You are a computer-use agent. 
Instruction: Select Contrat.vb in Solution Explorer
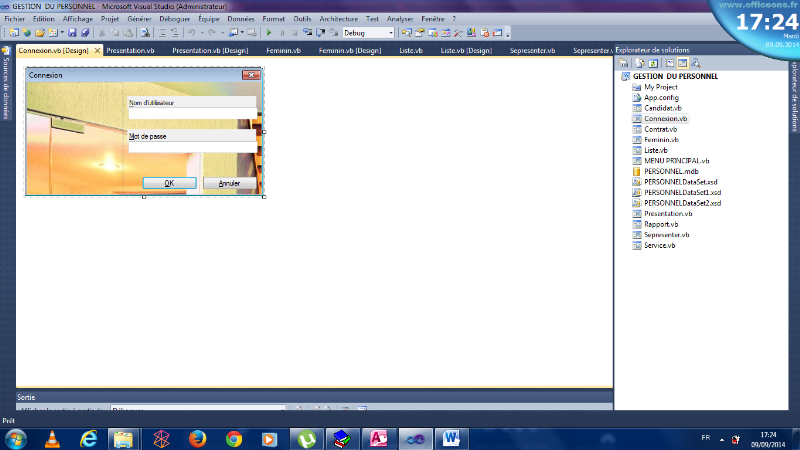click(x=660, y=129)
